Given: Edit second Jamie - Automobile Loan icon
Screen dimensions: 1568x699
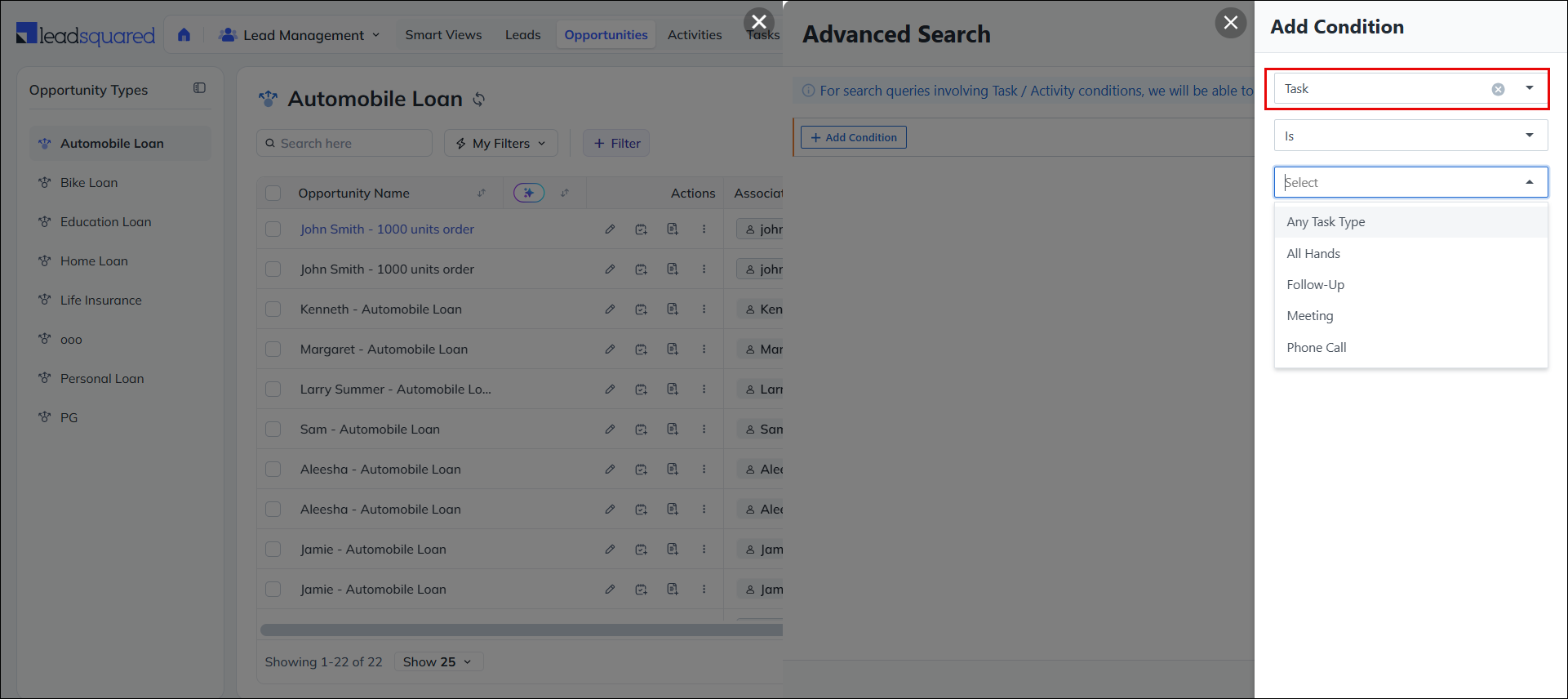Looking at the screenshot, I should tap(610, 590).
